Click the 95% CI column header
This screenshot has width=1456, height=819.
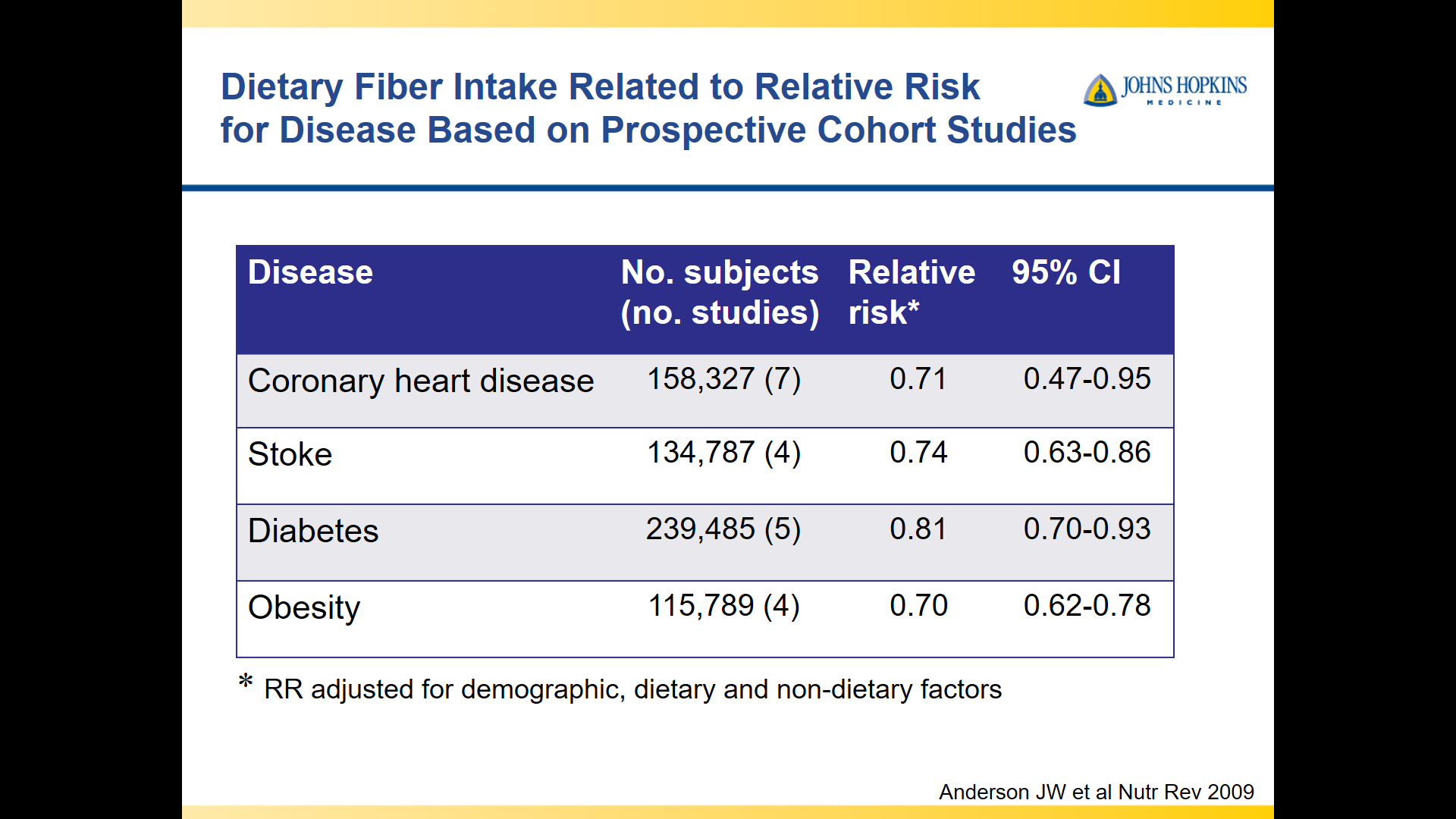(1065, 273)
